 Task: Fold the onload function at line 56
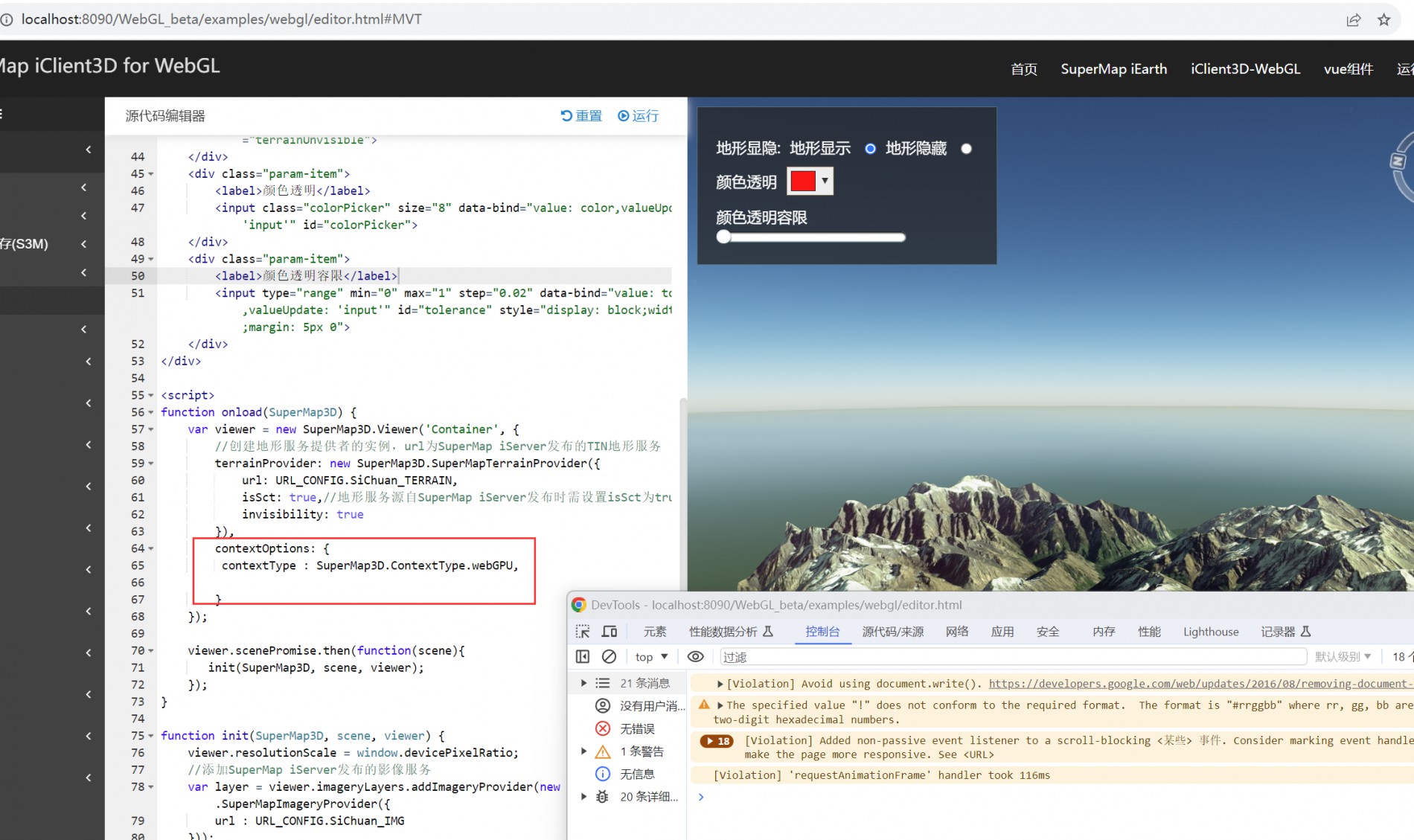pos(151,413)
